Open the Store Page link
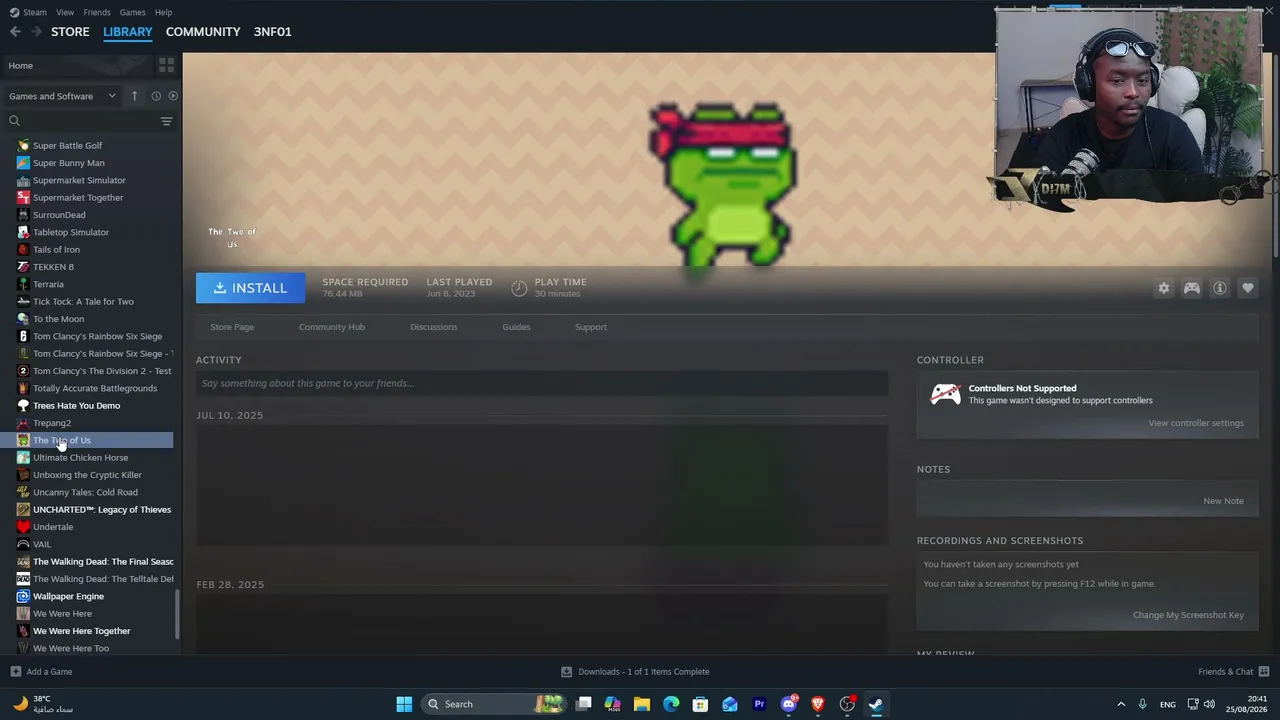This screenshot has width=1280, height=720. [x=232, y=327]
